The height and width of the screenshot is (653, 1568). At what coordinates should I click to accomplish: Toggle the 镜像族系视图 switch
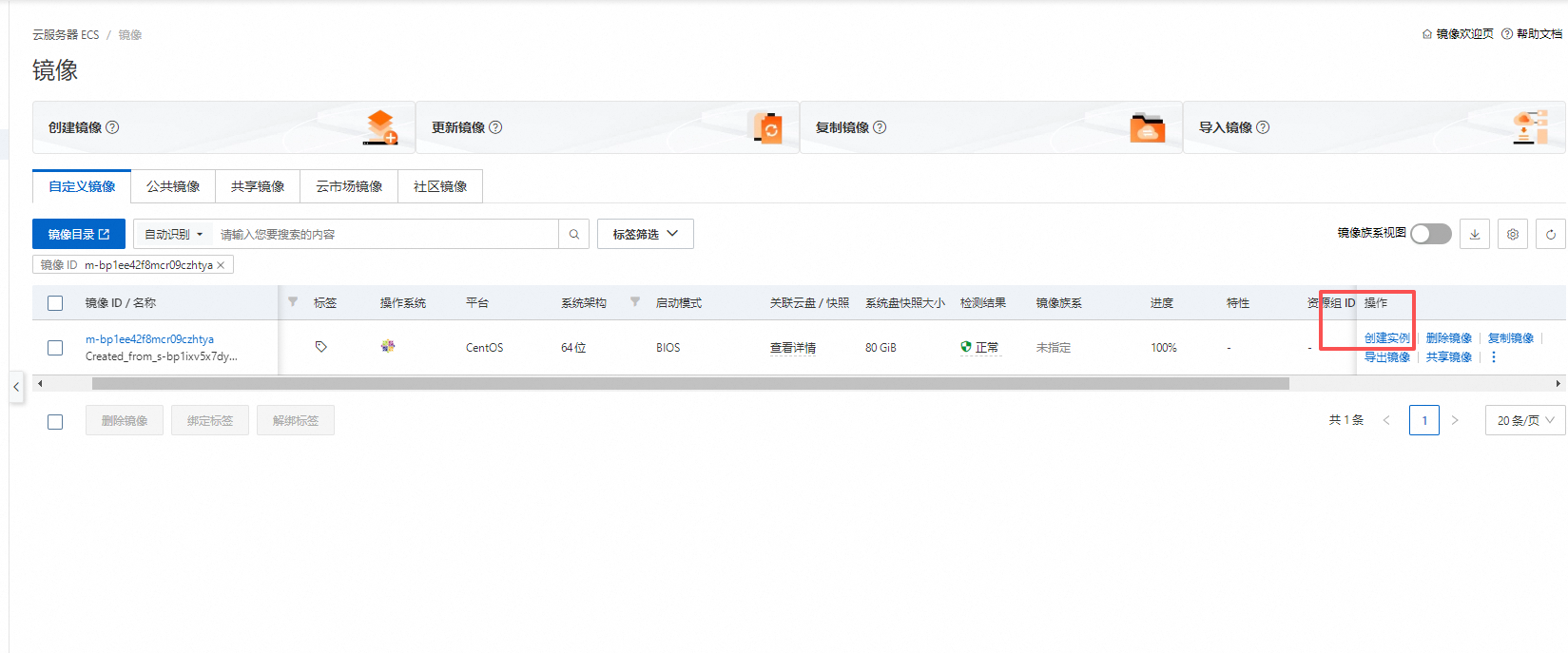tap(1430, 234)
